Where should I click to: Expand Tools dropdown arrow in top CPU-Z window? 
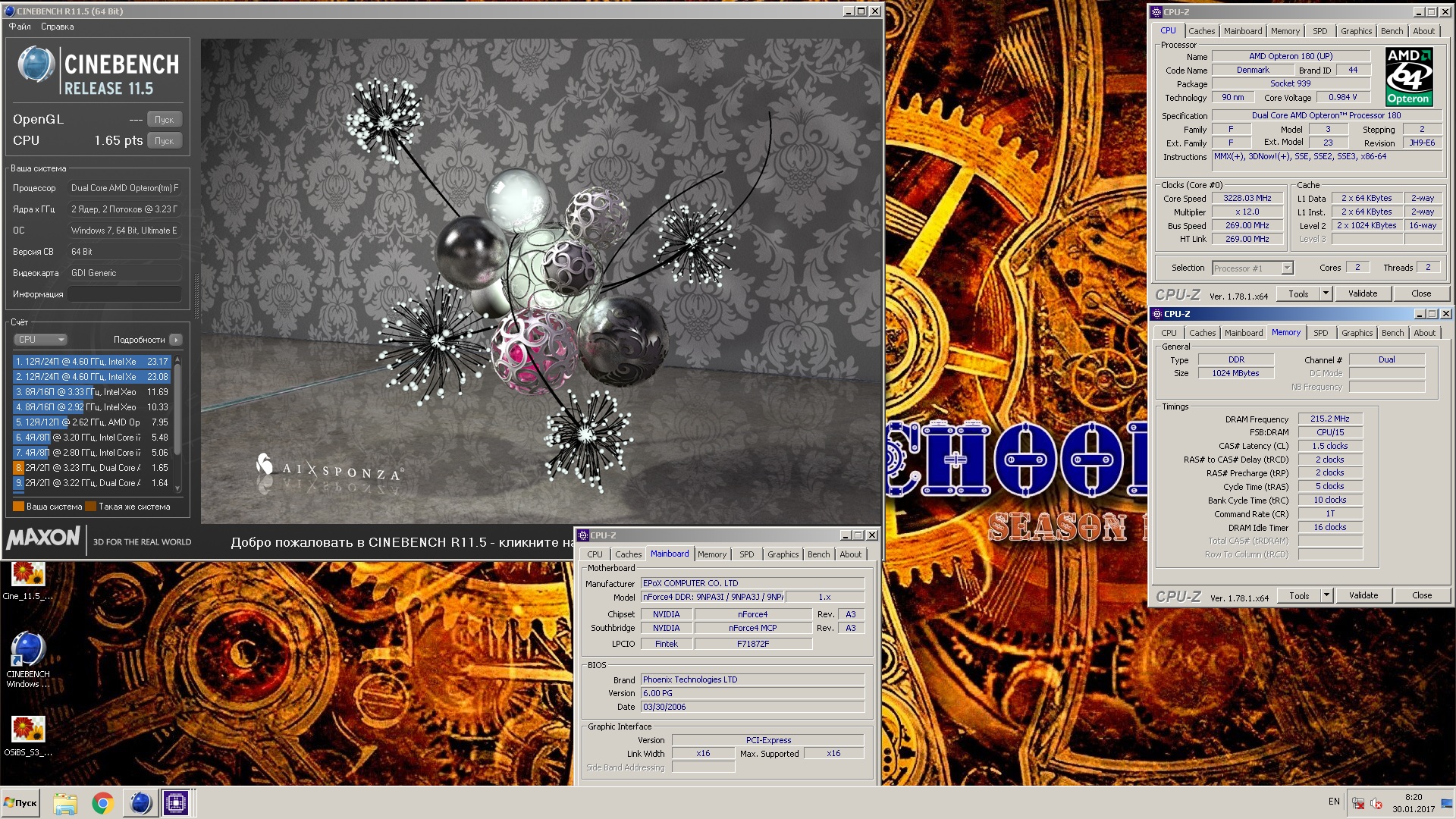coord(1326,294)
